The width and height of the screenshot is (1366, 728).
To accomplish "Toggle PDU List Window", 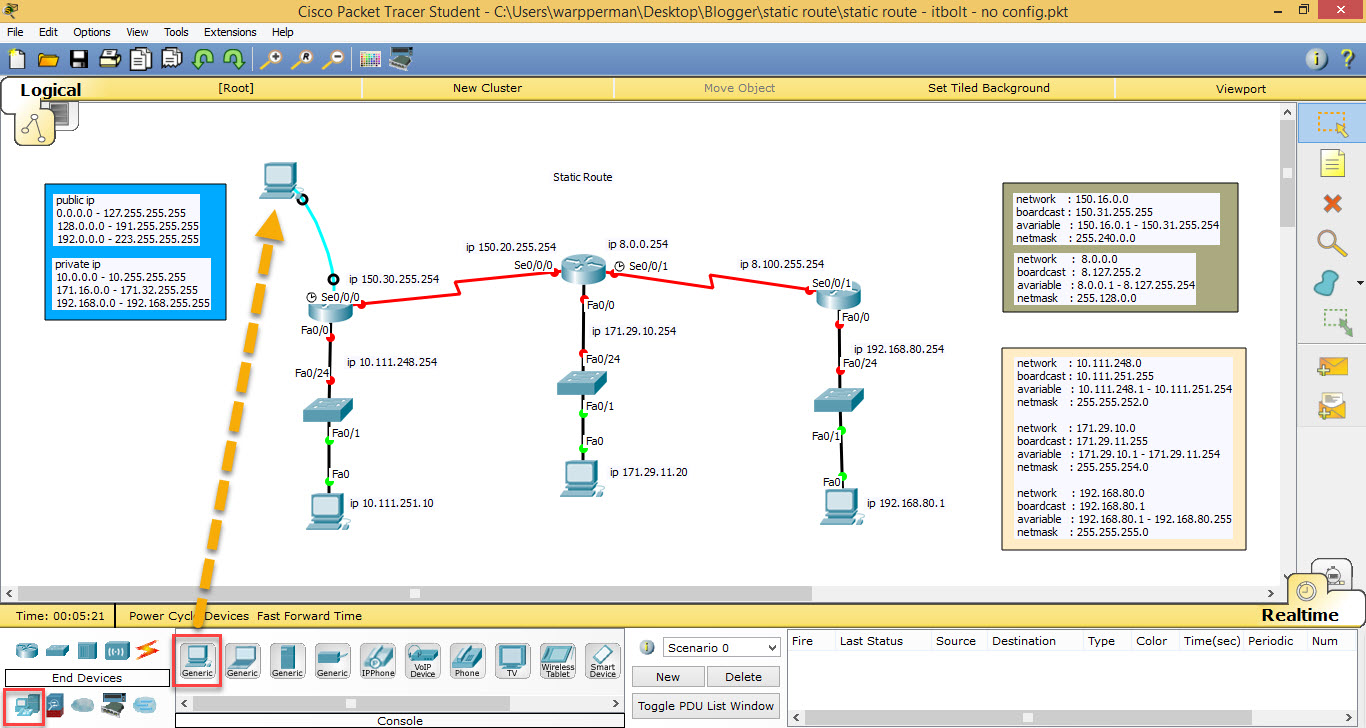I will (x=705, y=705).
